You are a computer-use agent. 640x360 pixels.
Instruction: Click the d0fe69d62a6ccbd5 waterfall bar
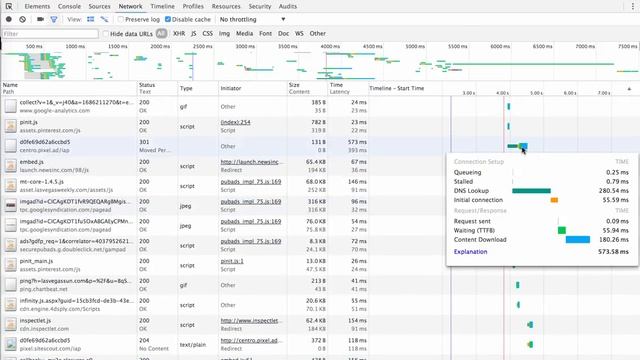(517, 146)
